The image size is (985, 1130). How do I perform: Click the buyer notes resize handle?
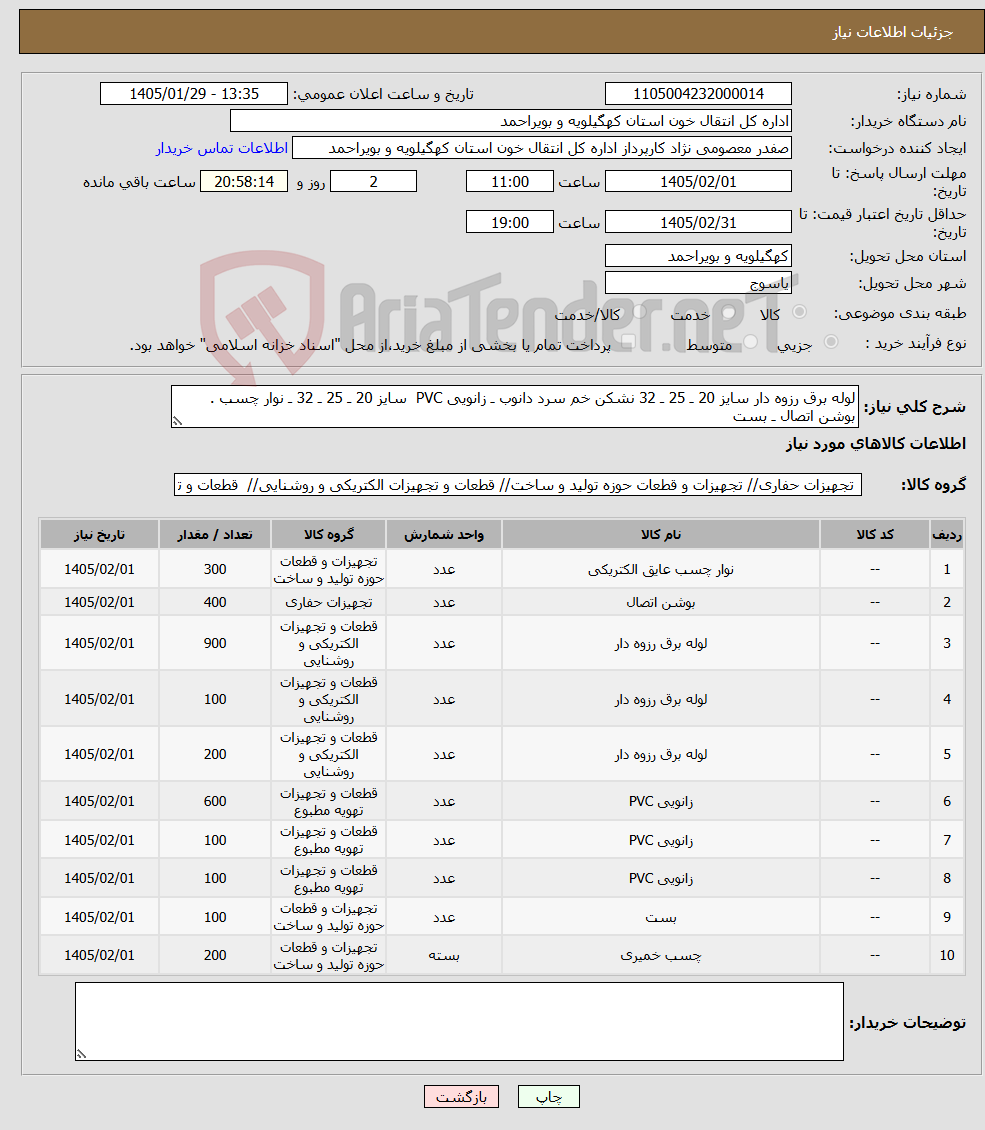(81, 1054)
